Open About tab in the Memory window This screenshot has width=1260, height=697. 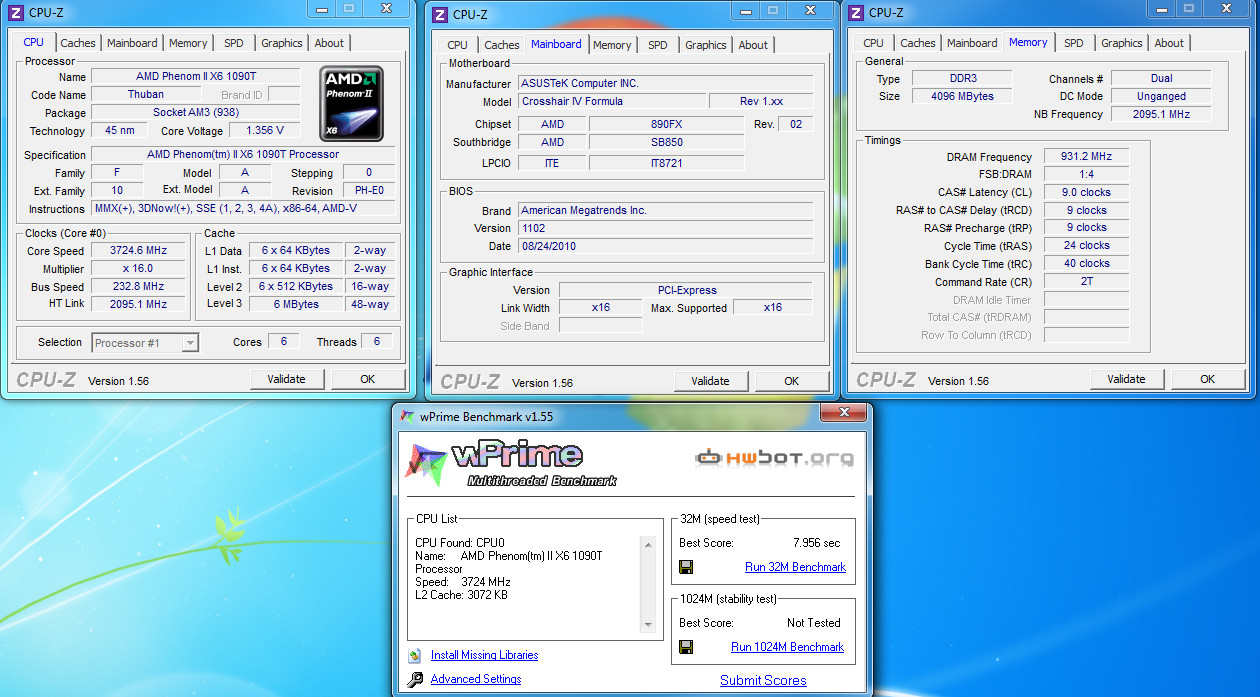(x=1169, y=43)
